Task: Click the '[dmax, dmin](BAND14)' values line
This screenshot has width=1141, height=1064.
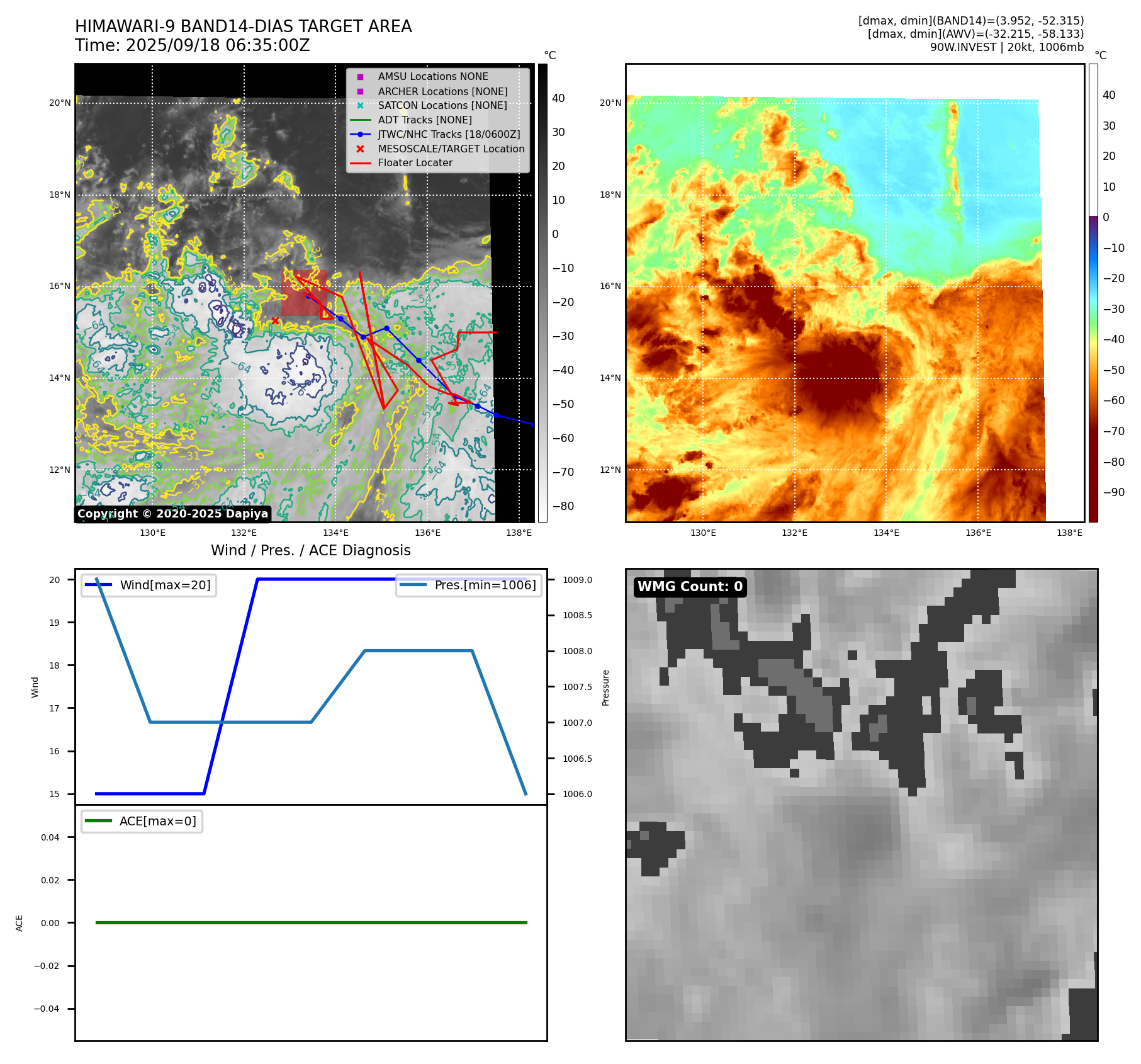Action: (971, 21)
